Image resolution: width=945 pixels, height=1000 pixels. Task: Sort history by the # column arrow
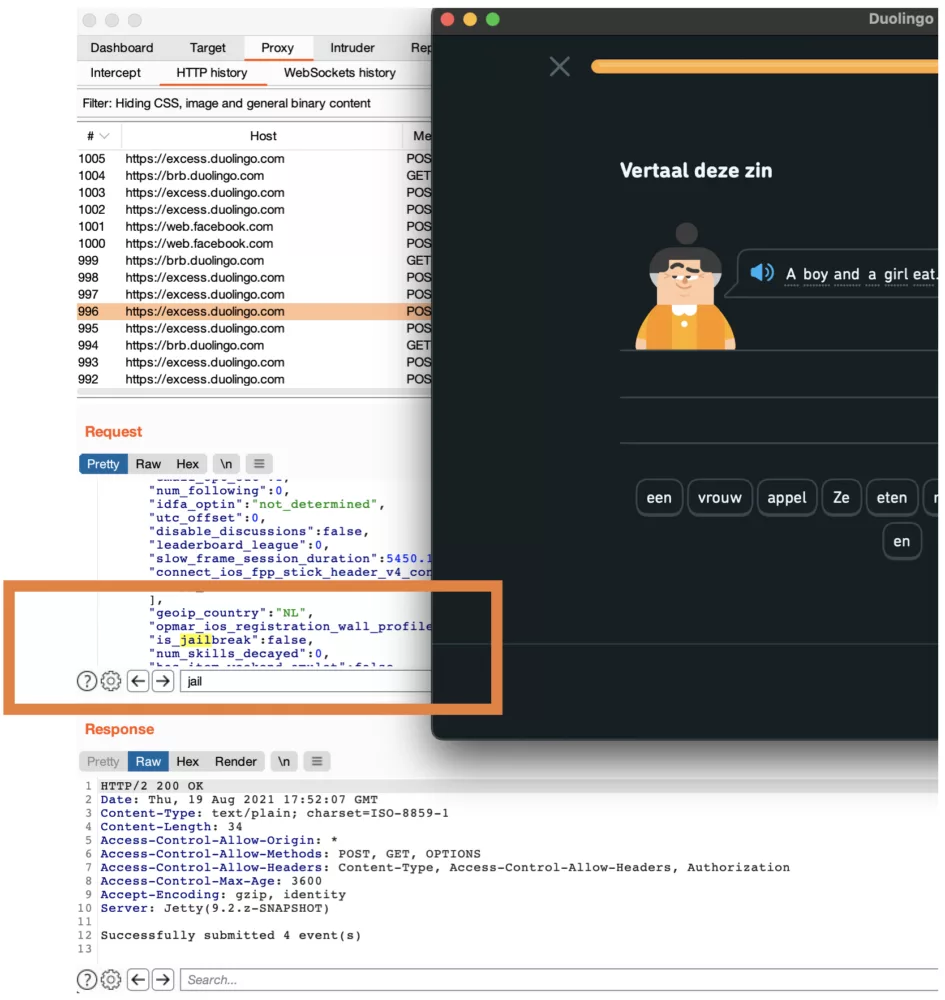(x=105, y=136)
